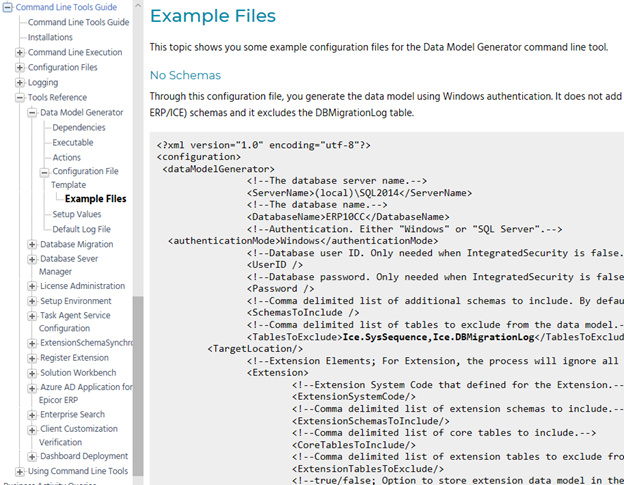Expand the Command Line Execution node
The width and height of the screenshot is (624, 485).
(x=20, y=52)
